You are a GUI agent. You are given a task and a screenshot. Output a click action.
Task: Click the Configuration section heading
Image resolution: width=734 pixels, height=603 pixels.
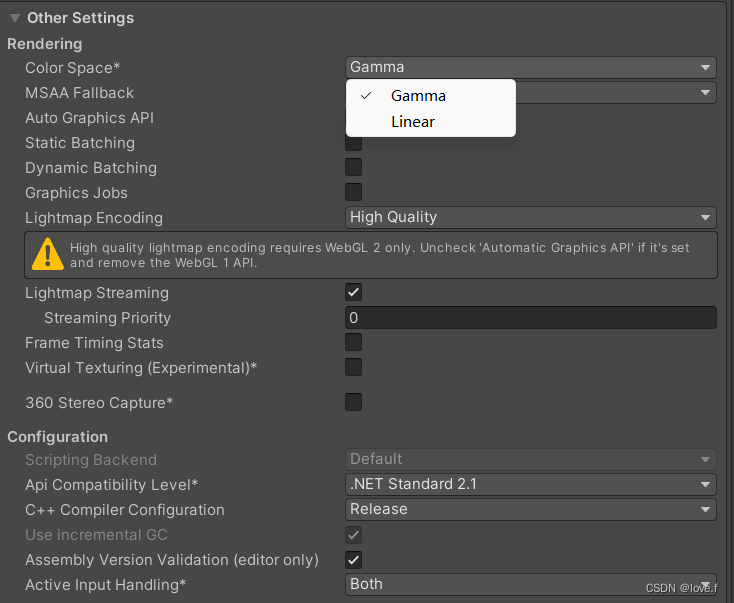pyautogui.click(x=58, y=437)
